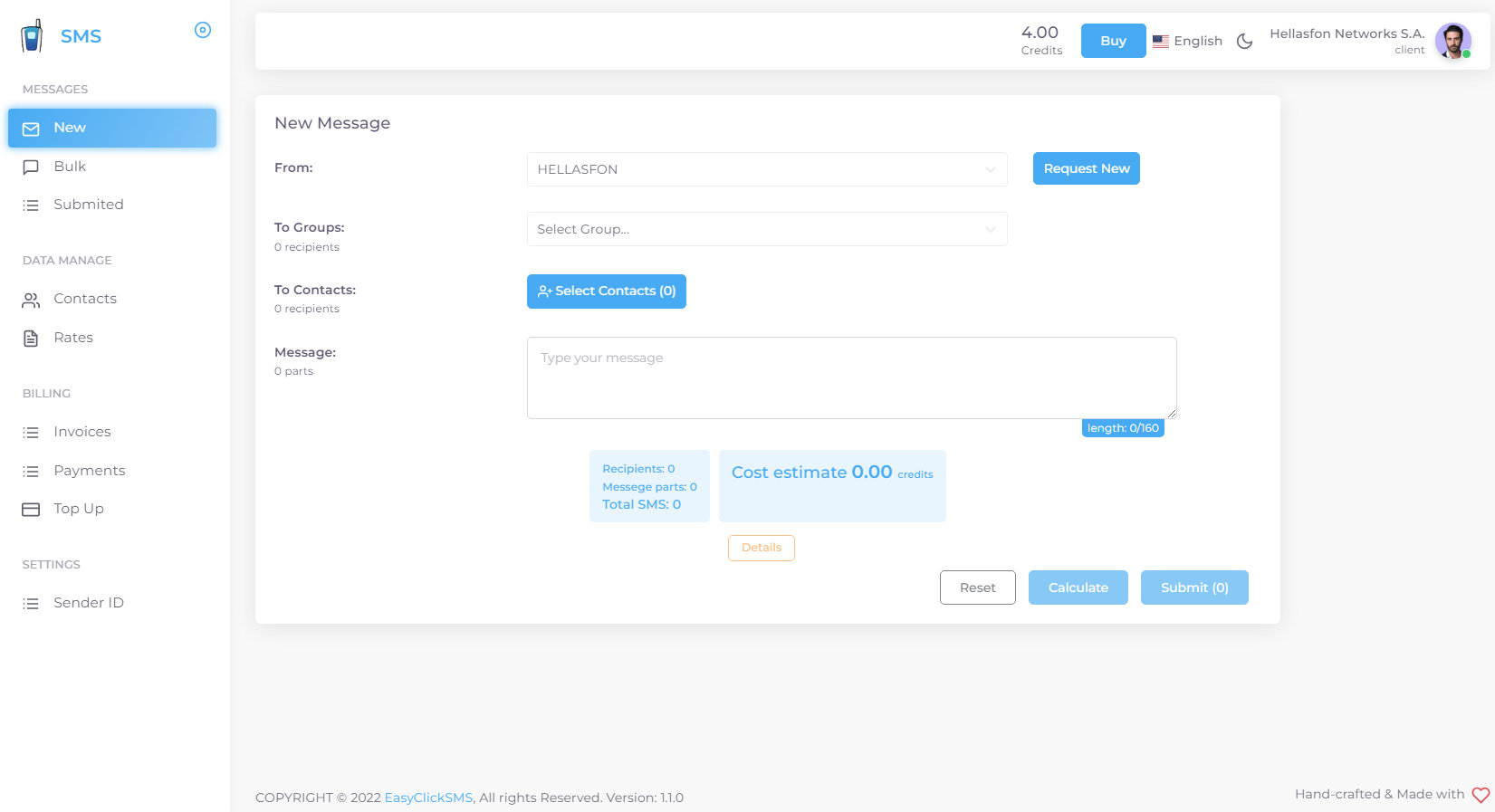Click the Details button

(x=762, y=548)
